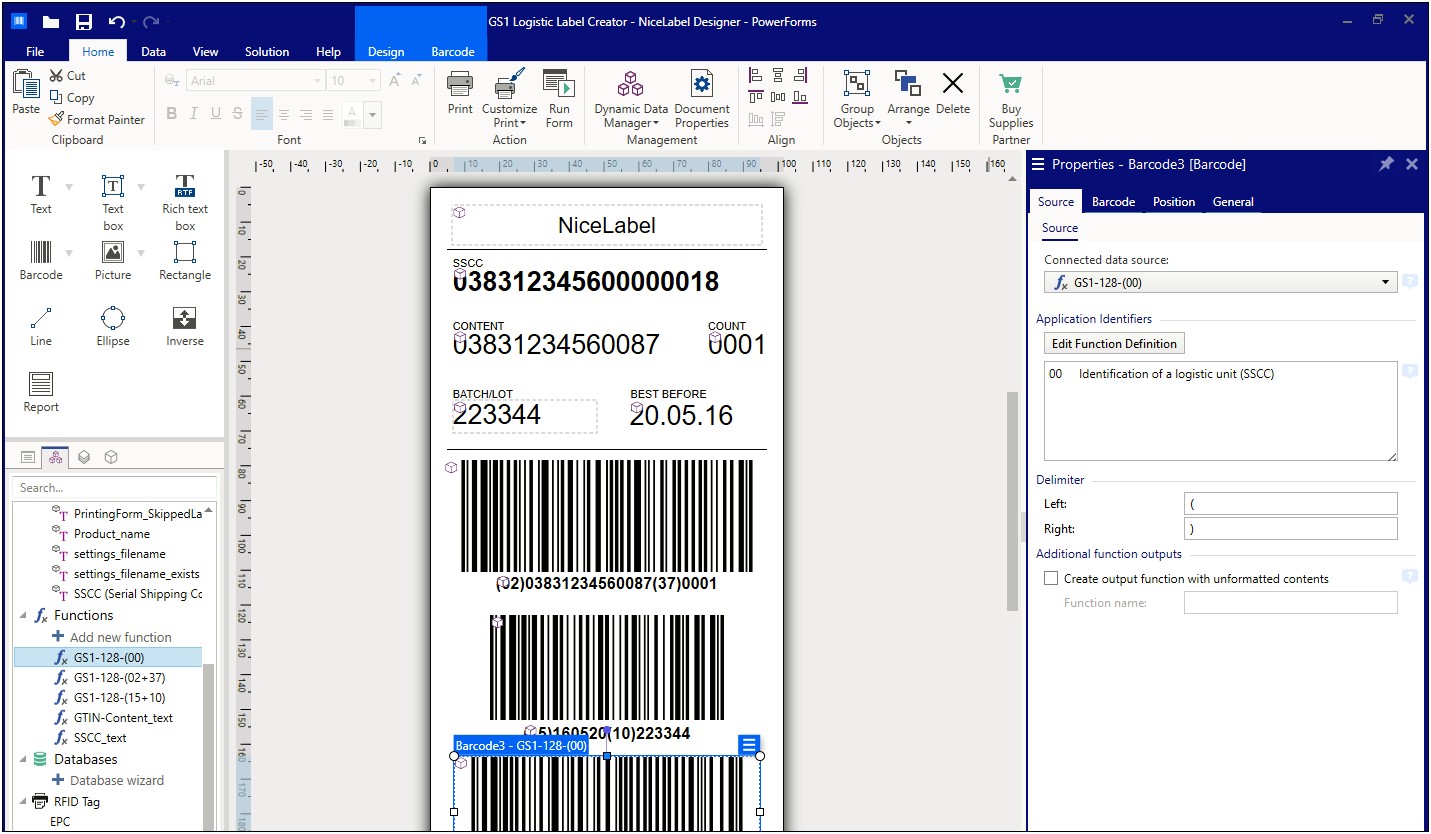Copy the selected object
Image resolution: width=1431 pixels, height=834 pixels.
[71, 98]
